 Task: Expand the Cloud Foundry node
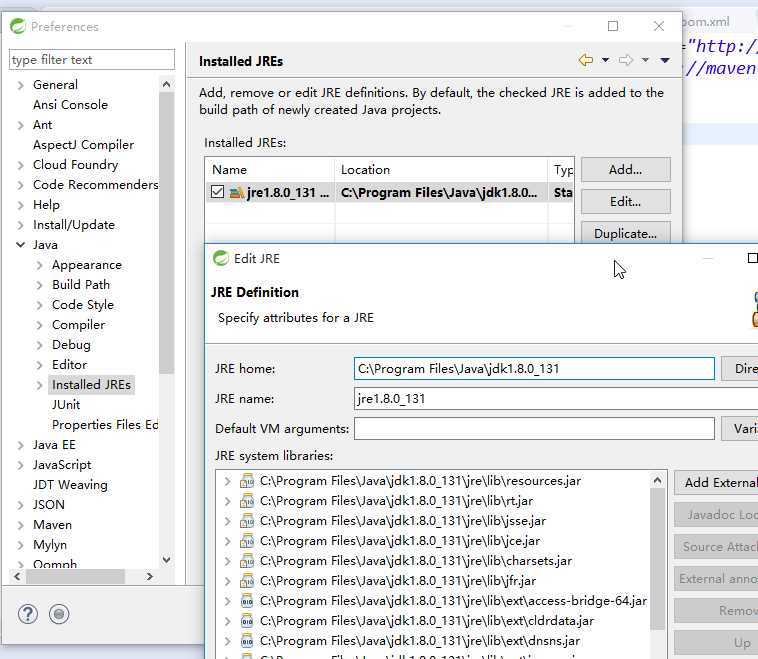20,165
